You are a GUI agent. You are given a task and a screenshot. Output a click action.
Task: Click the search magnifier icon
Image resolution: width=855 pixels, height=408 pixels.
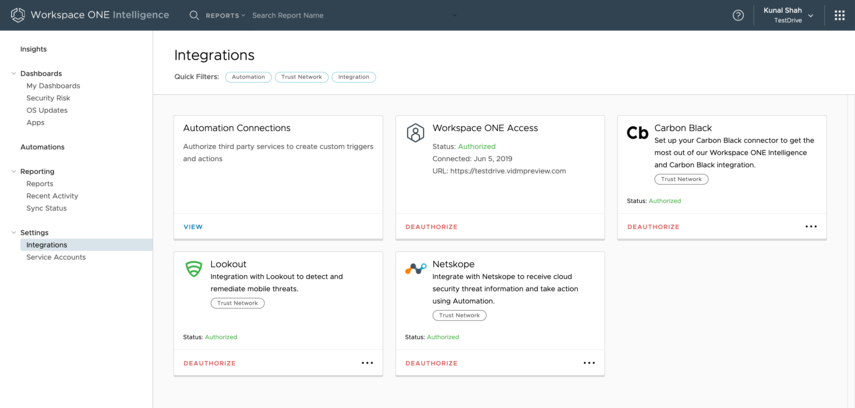[194, 15]
